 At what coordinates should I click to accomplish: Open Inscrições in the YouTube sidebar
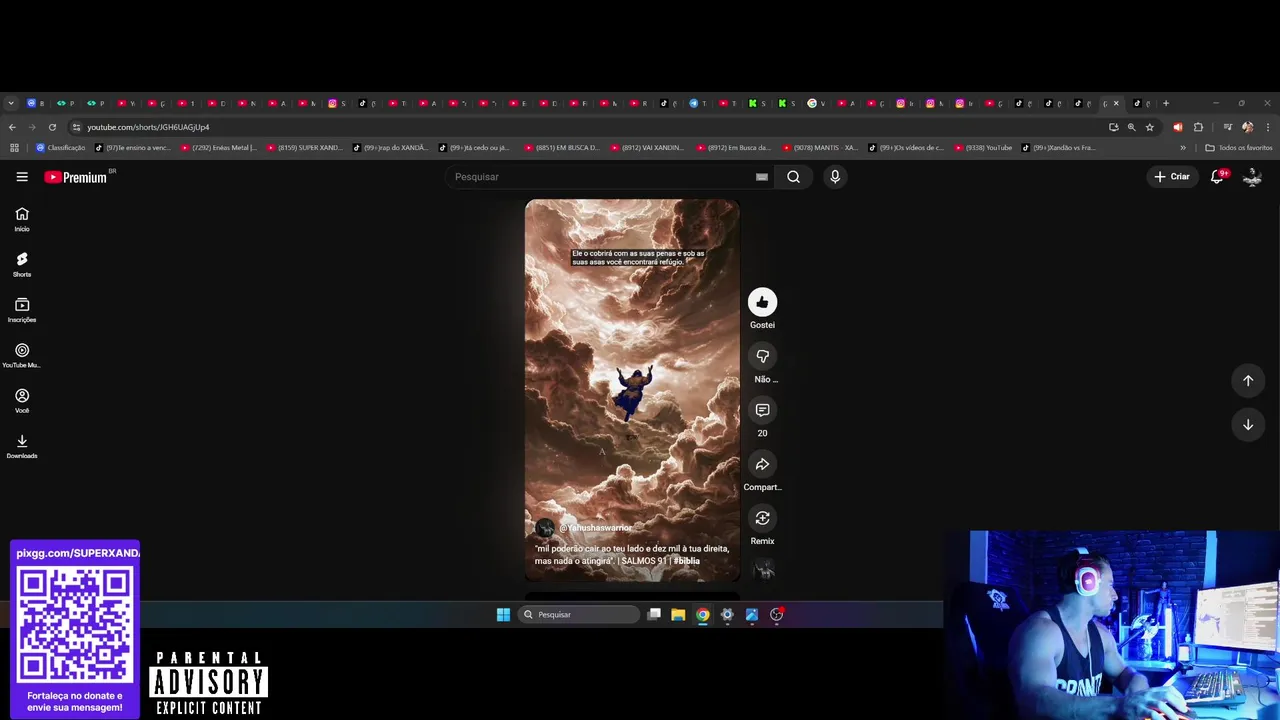point(22,310)
